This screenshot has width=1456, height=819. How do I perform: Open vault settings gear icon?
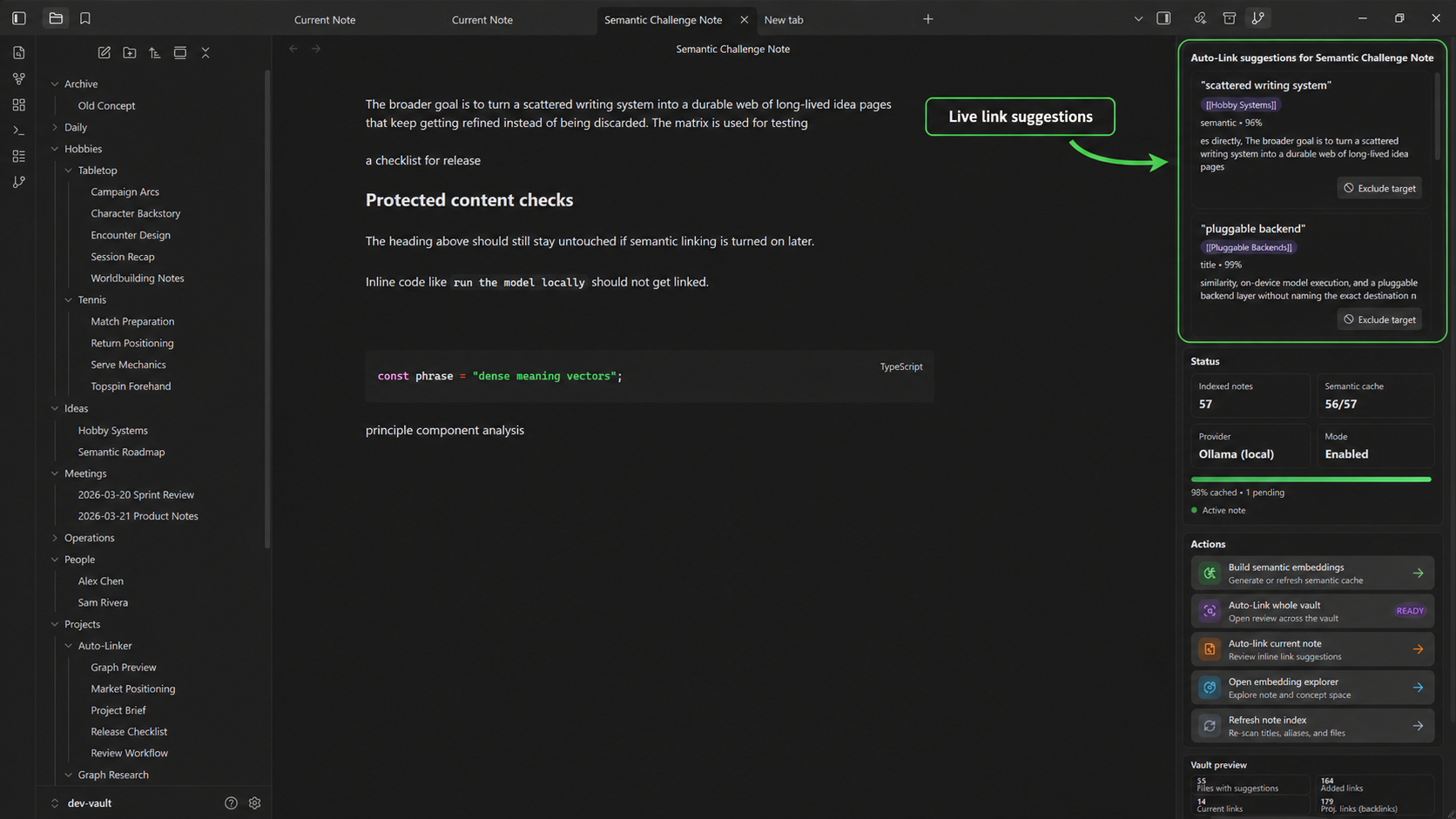pyautogui.click(x=255, y=803)
